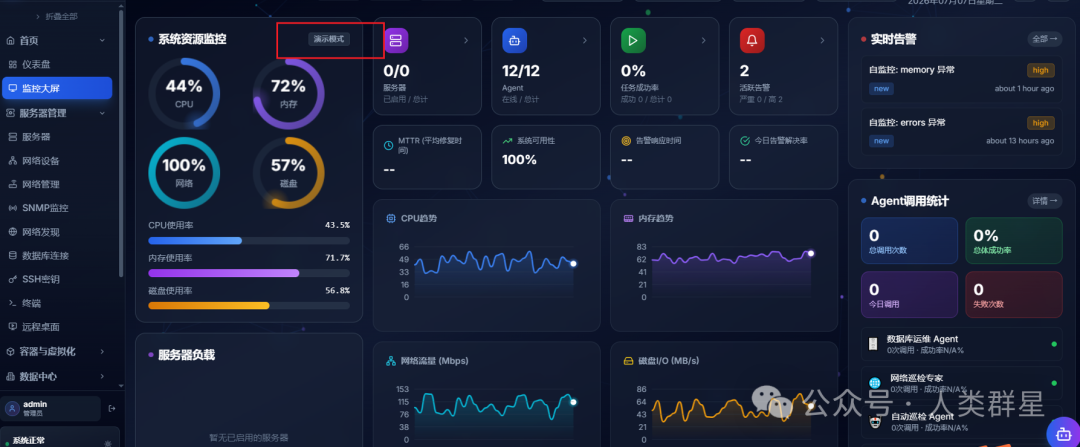Open the 任务成功率 card arrow
This screenshot has height=447, width=1080.
(x=703, y=41)
